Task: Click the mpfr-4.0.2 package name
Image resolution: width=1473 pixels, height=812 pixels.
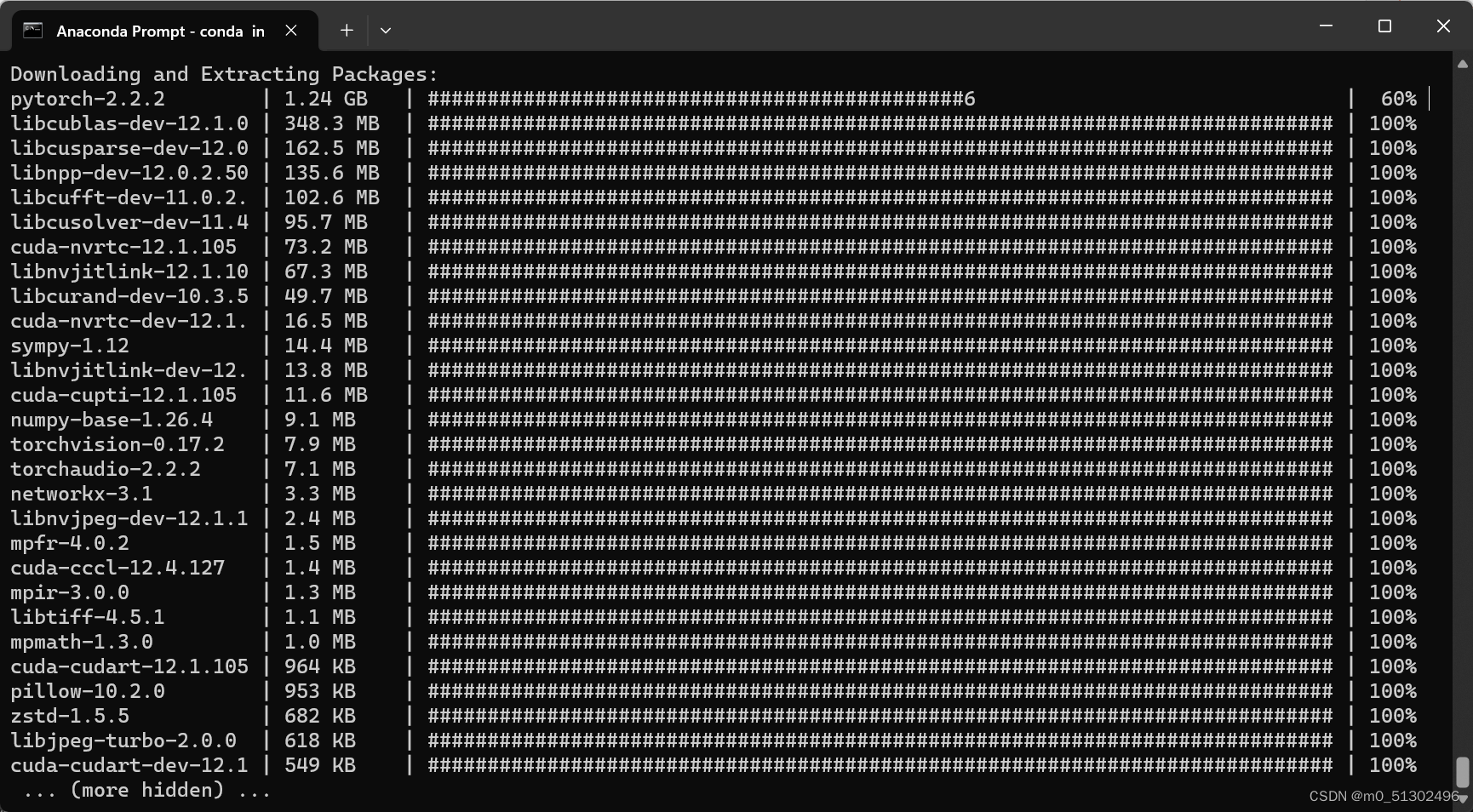Action: 70,543
